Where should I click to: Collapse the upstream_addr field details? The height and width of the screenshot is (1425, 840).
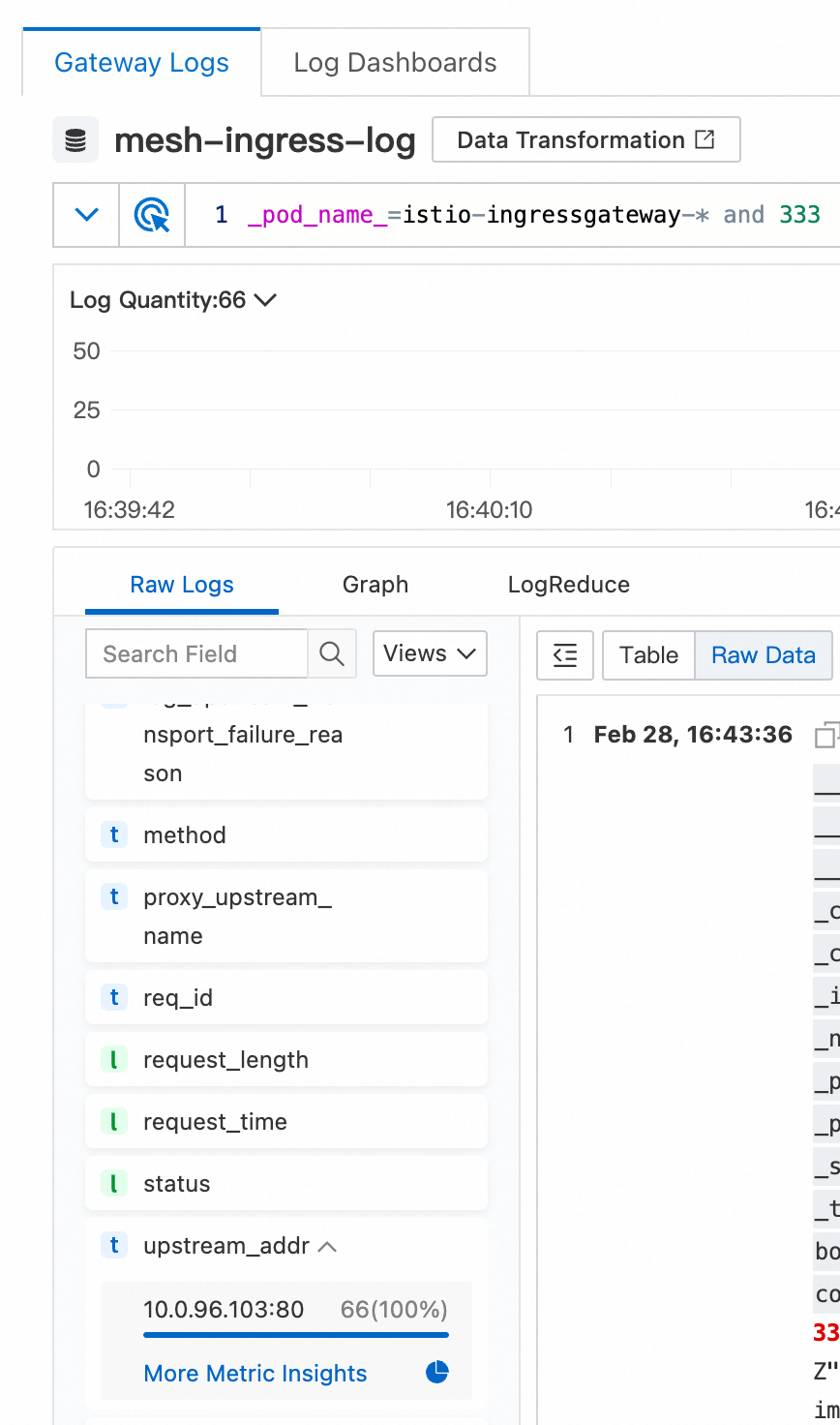click(x=327, y=1246)
